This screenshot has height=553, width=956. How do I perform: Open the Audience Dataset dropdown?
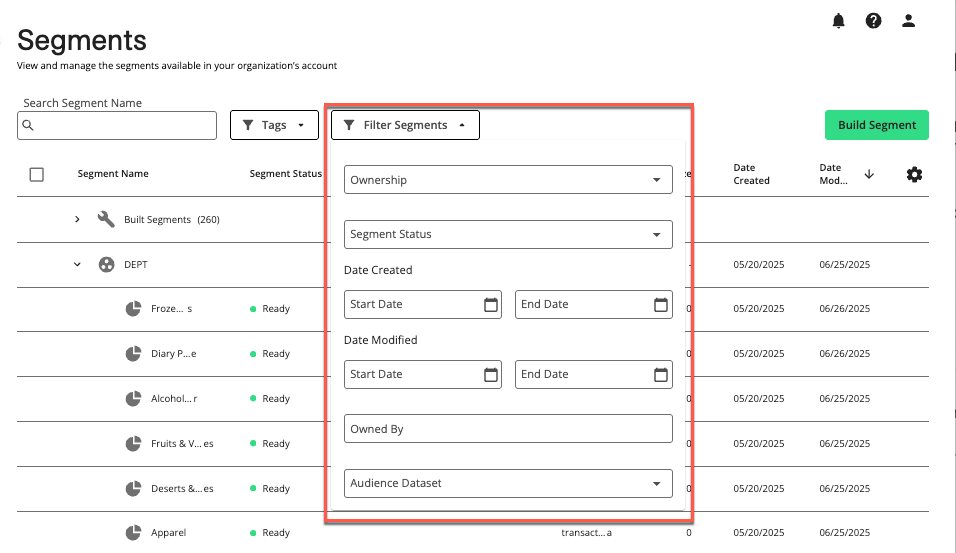coord(508,483)
